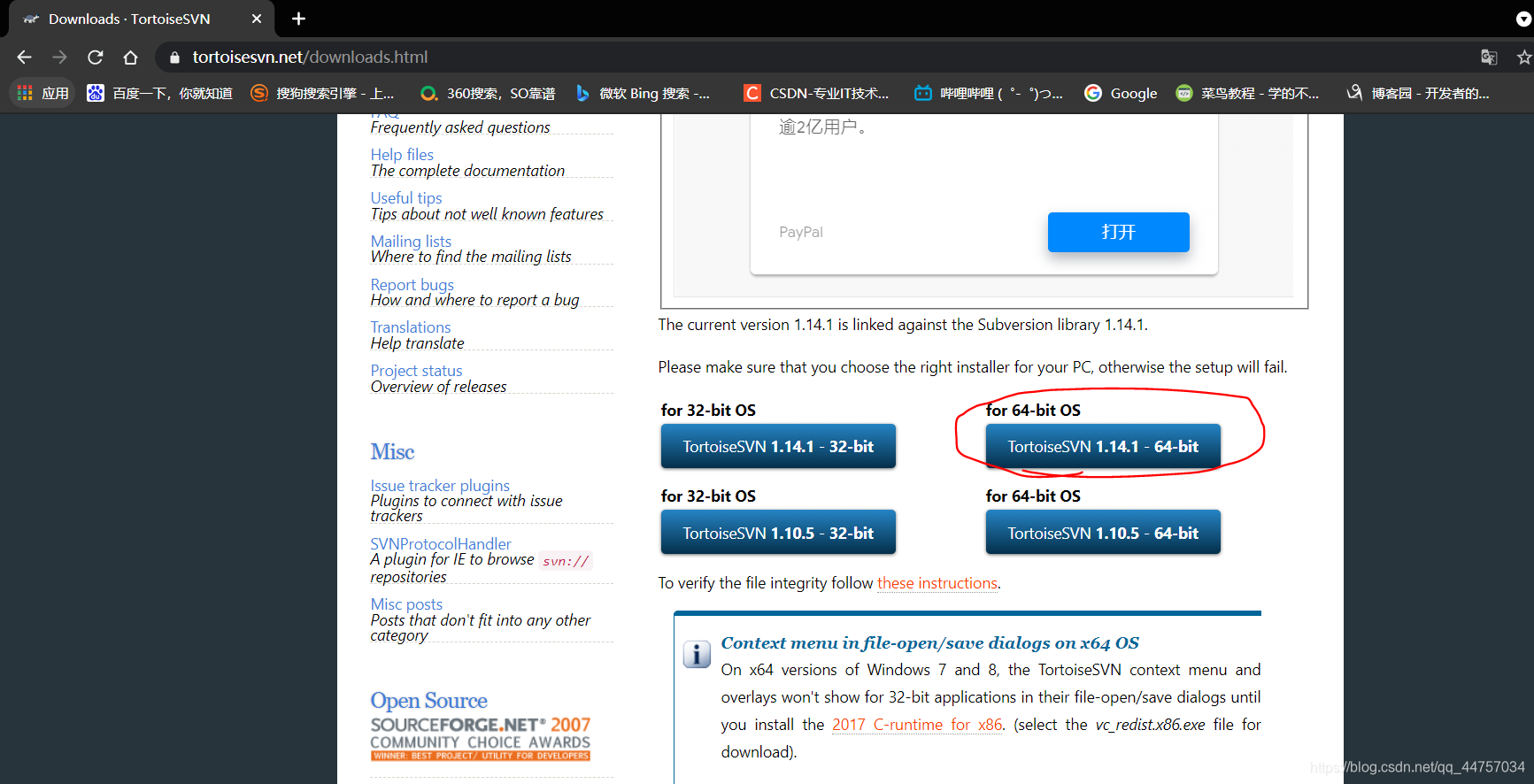
Task: Click the address bar URL field
Action: (x=814, y=58)
